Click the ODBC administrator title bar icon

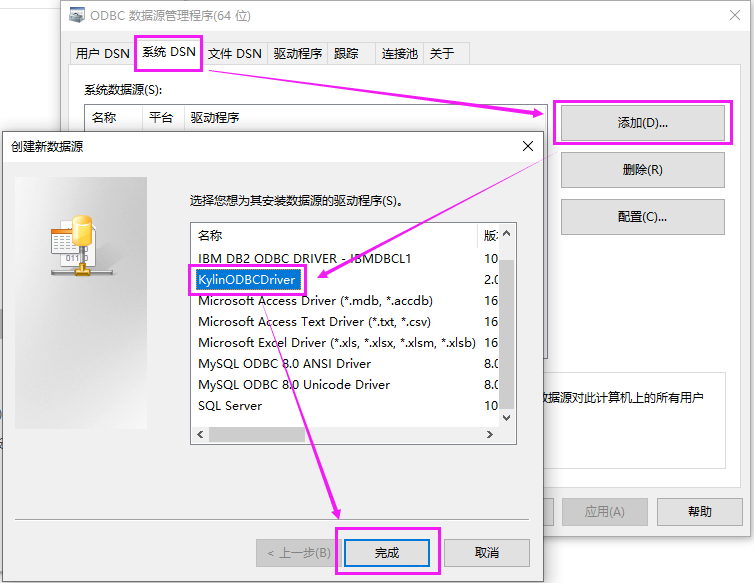click(77, 15)
